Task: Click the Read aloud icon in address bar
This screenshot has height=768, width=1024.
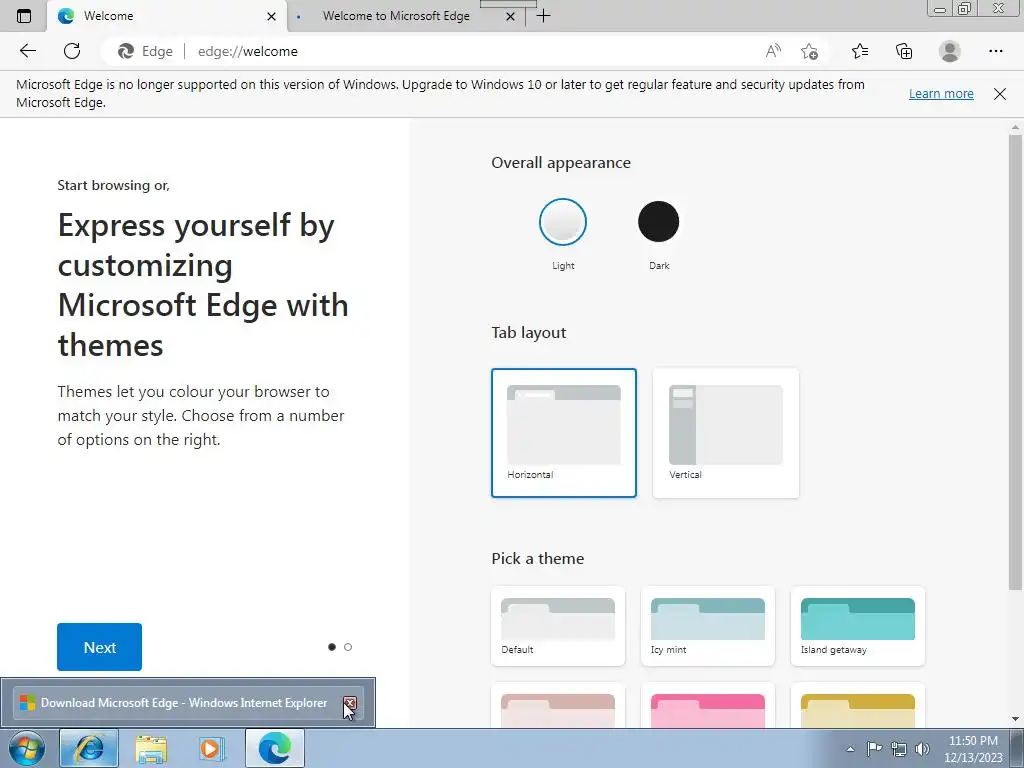Action: (773, 51)
